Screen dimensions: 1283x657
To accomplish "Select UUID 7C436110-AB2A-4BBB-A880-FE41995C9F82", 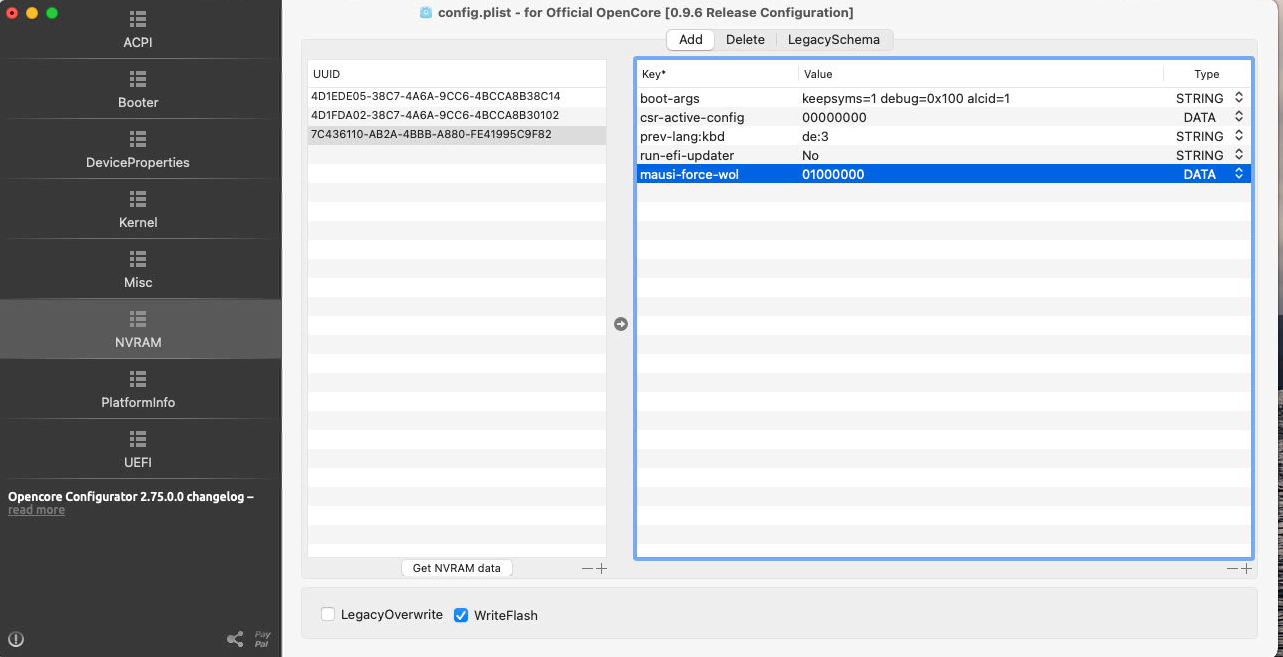I will point(457,135).
